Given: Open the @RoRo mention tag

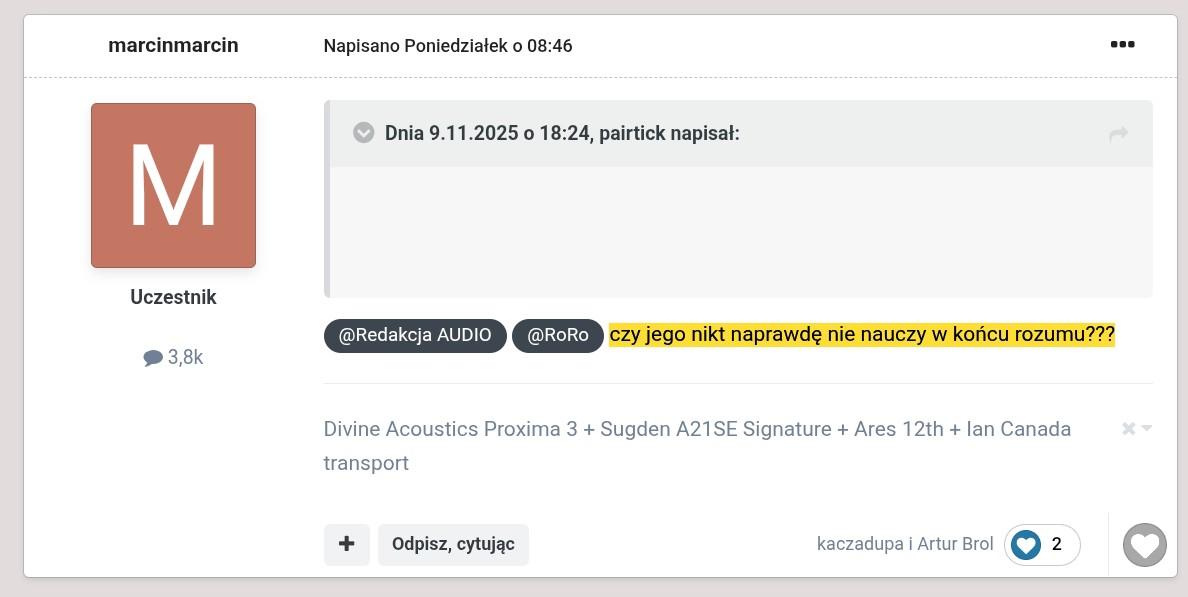Looking at the screenshot, I should click(x=558, y=336).
